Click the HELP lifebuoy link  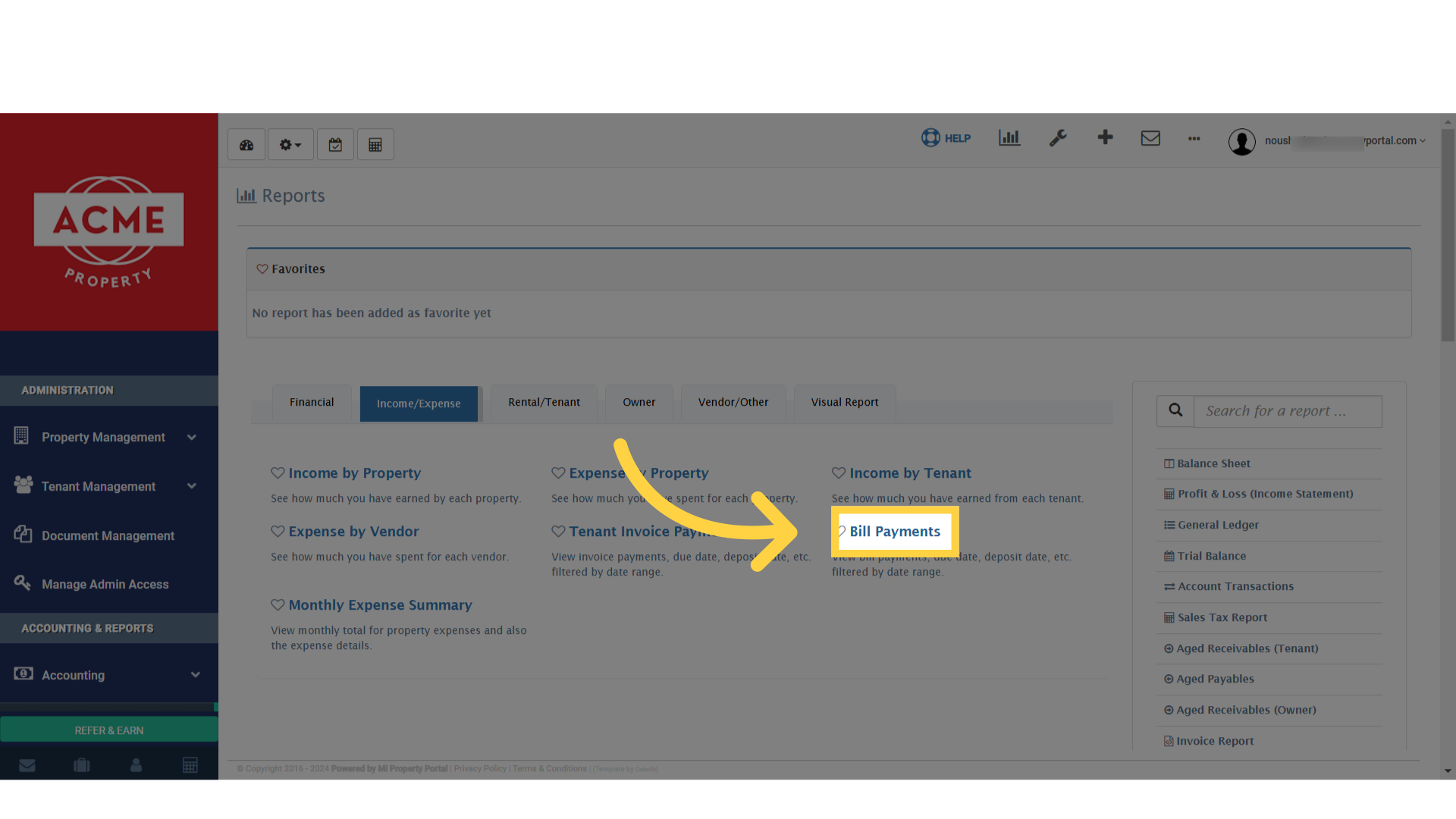point(946,138)
